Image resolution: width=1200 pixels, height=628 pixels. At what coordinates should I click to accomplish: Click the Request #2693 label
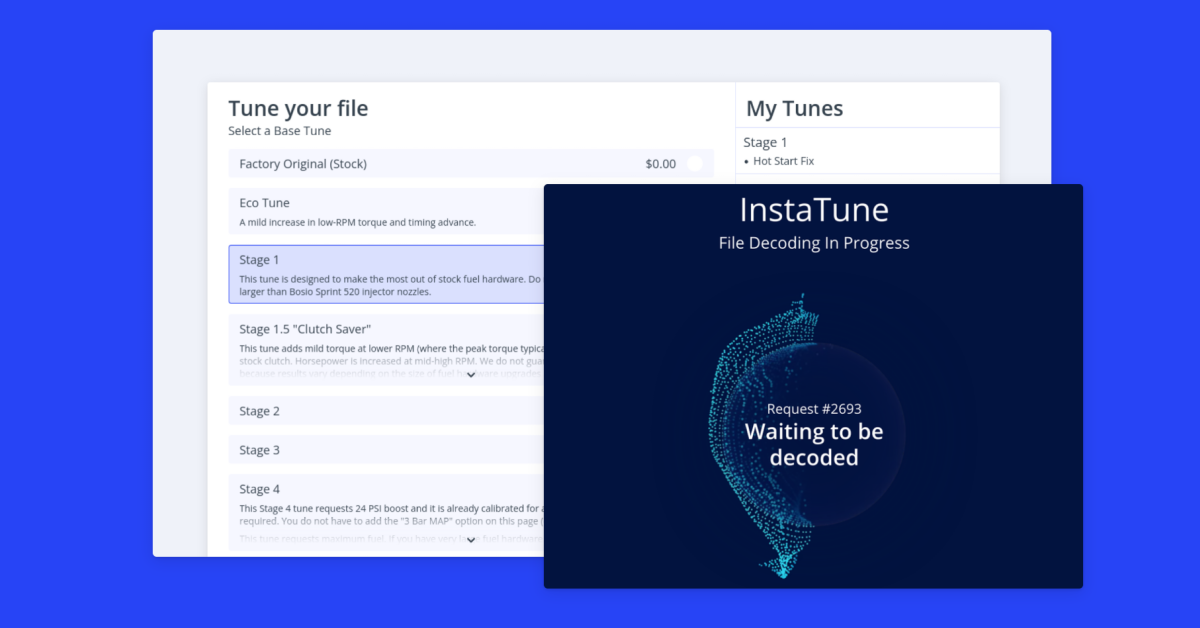point(814,409)
